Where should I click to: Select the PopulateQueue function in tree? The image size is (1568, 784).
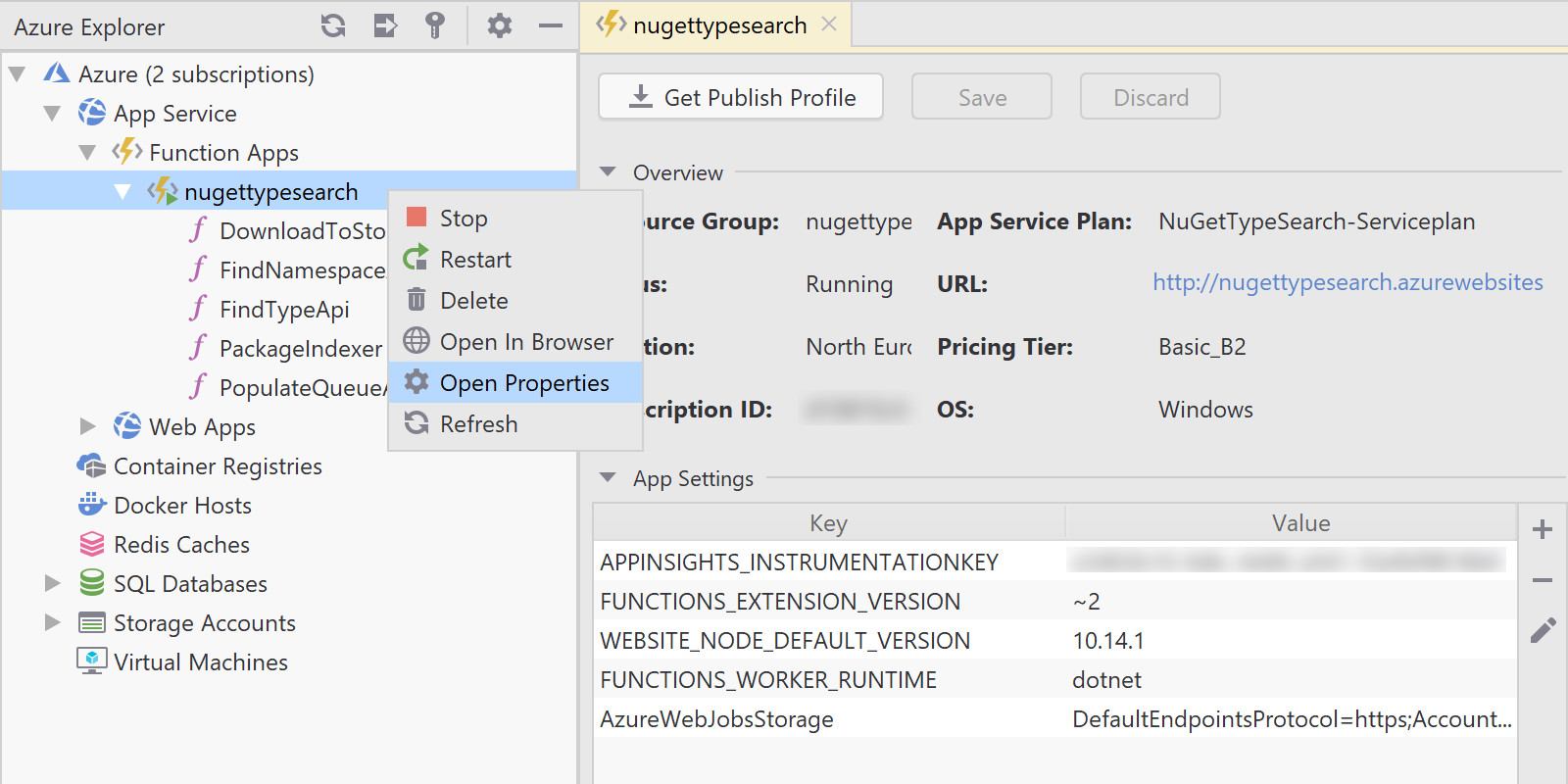(303, 387)
